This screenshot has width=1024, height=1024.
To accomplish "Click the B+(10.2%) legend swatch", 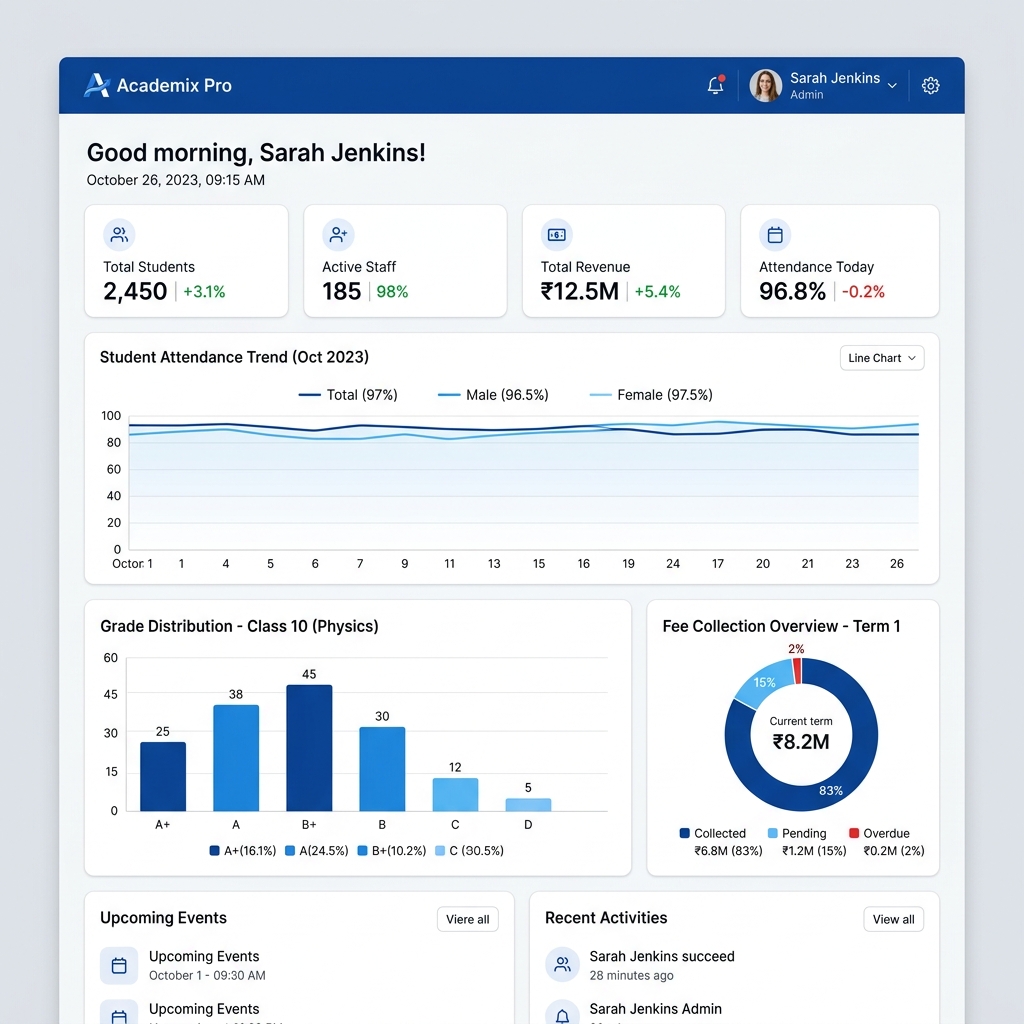I will [x=362, y=850].
